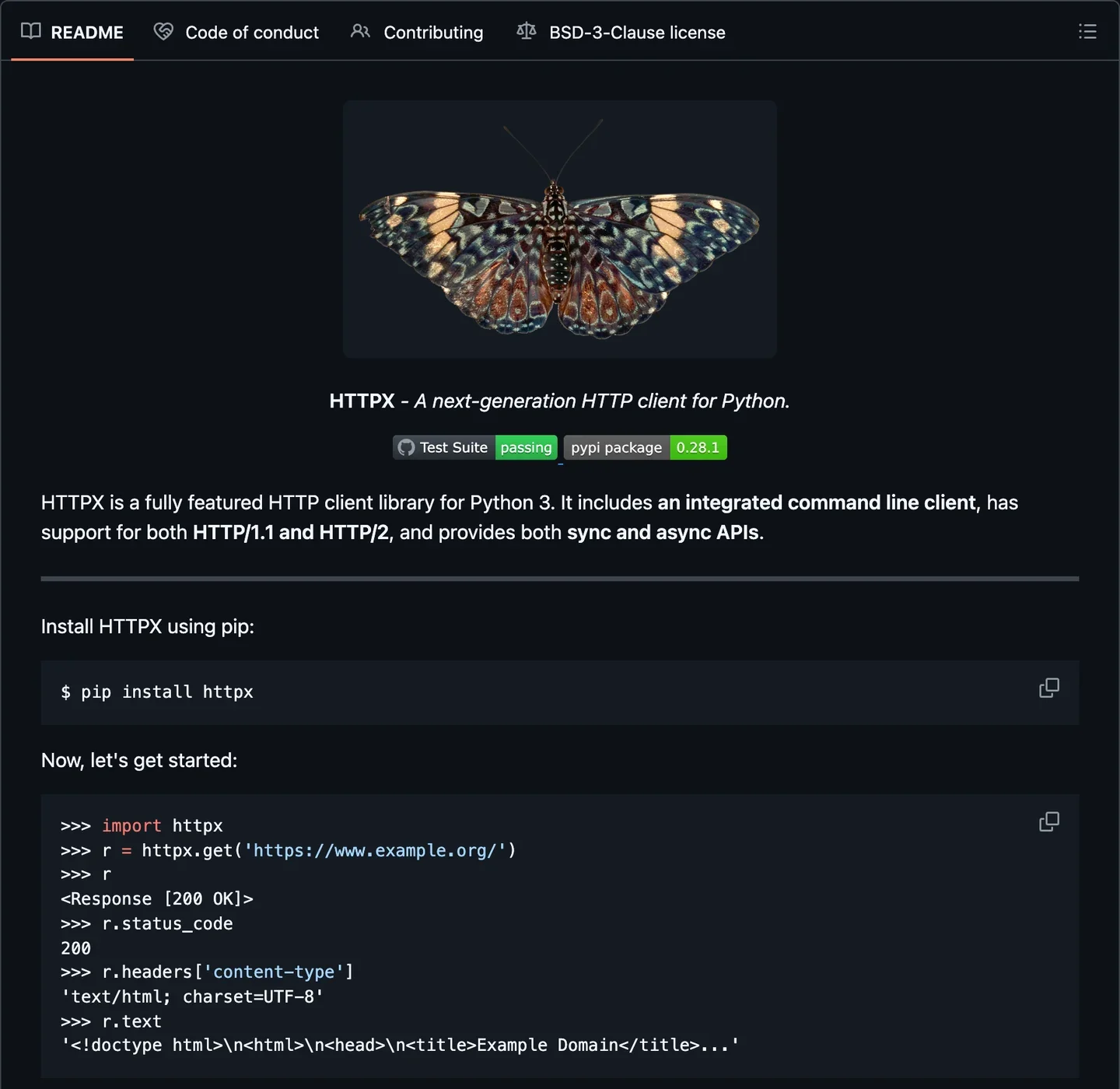Click the book icon beside README
This screenshot has height=1089, width=1120.
[x=31, y=31]
